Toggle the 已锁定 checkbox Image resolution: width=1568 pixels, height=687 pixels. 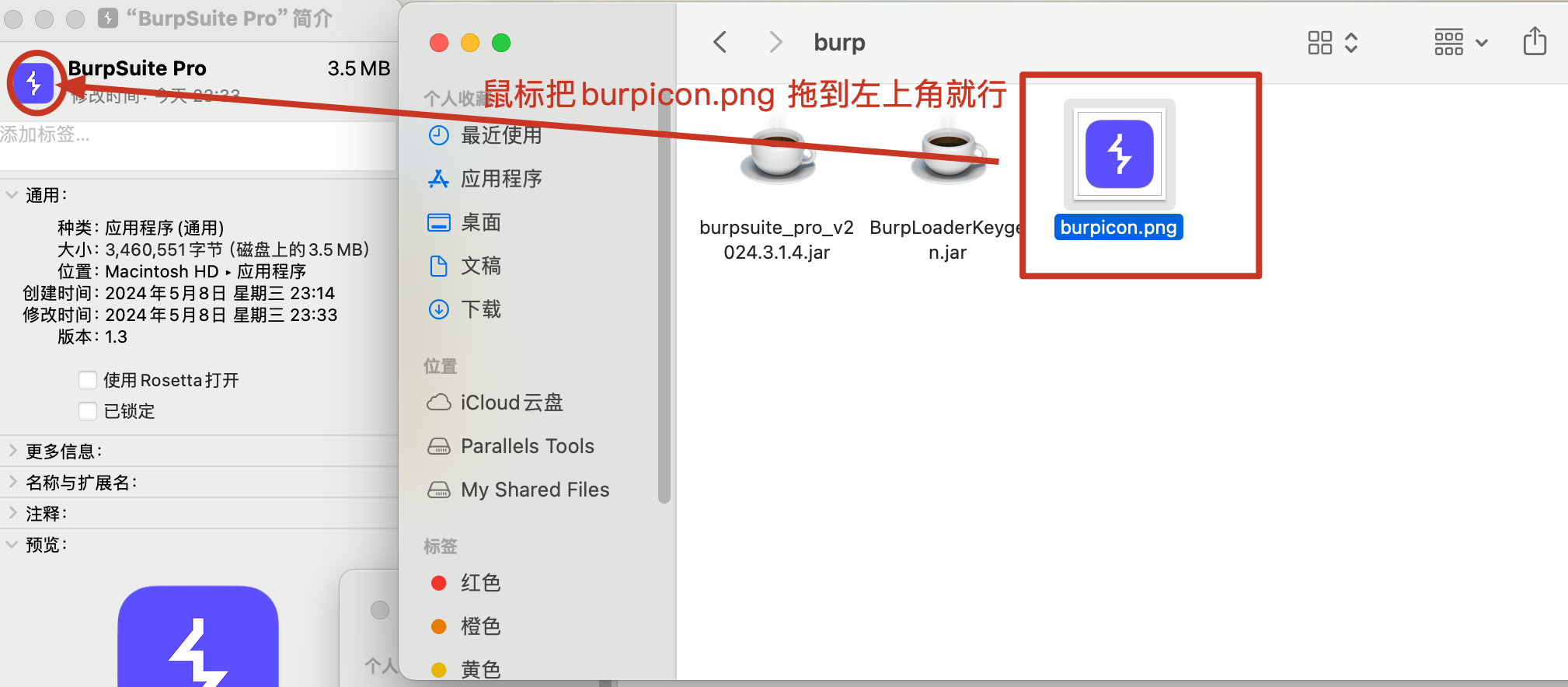[88, 411]
